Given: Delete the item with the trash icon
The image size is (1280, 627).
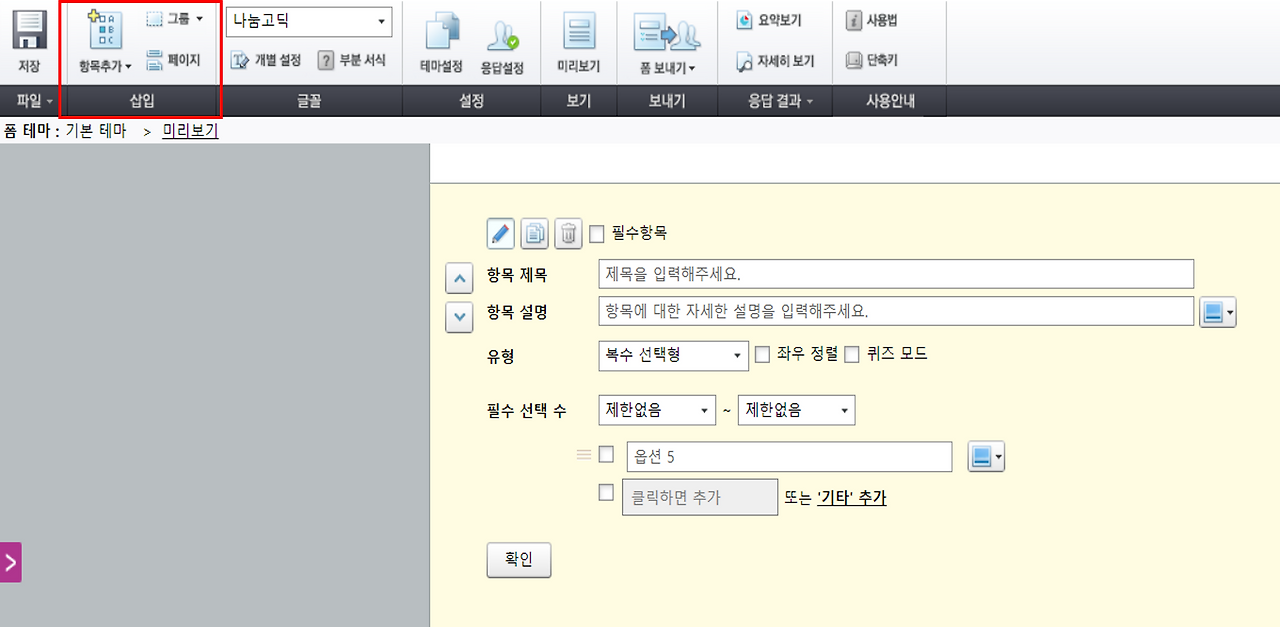Looking at the screenshot, I should pyautogui.click(x=568, y=233).
